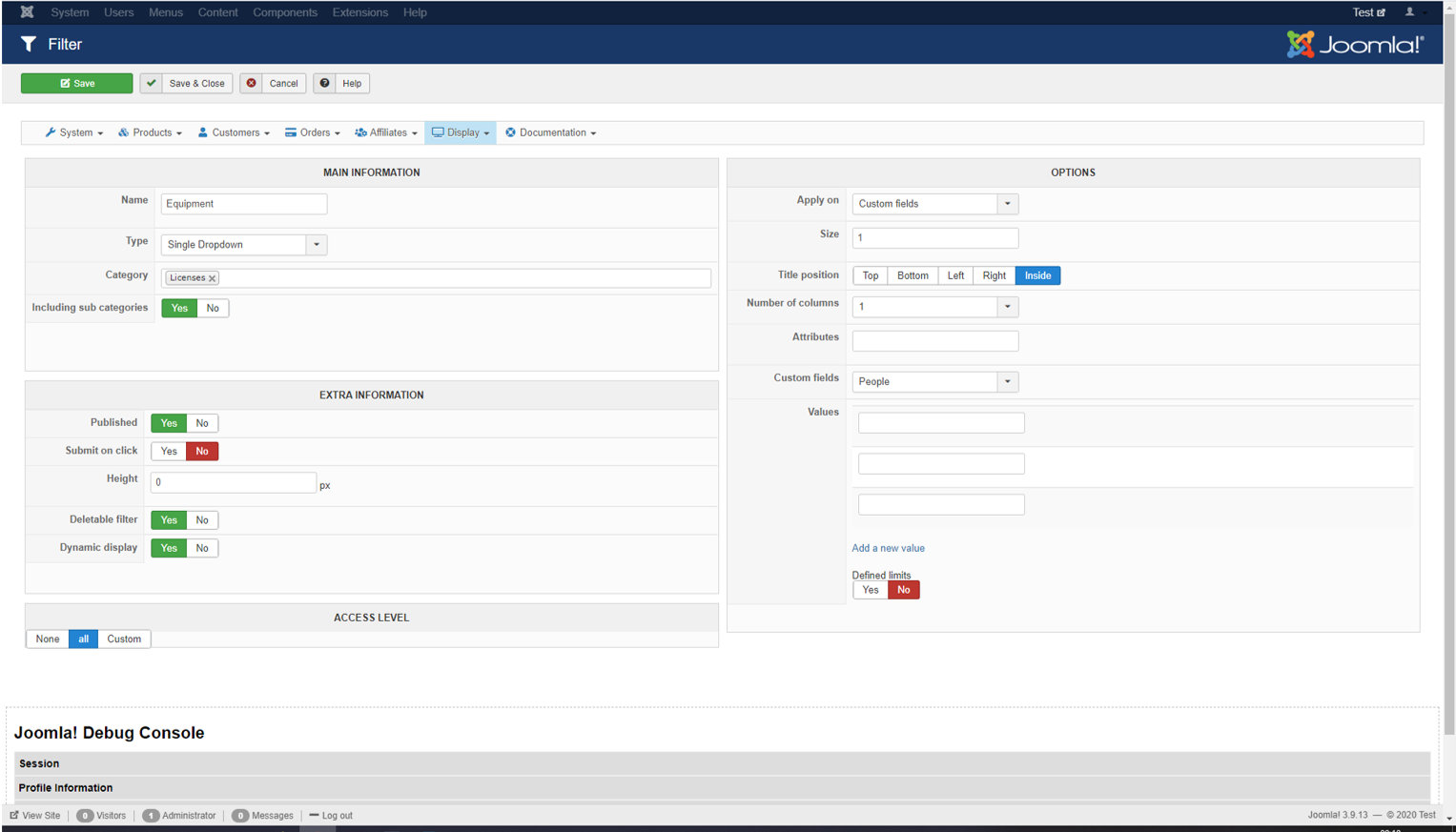Click the Name field containing Equipment

tap(244, 204)
